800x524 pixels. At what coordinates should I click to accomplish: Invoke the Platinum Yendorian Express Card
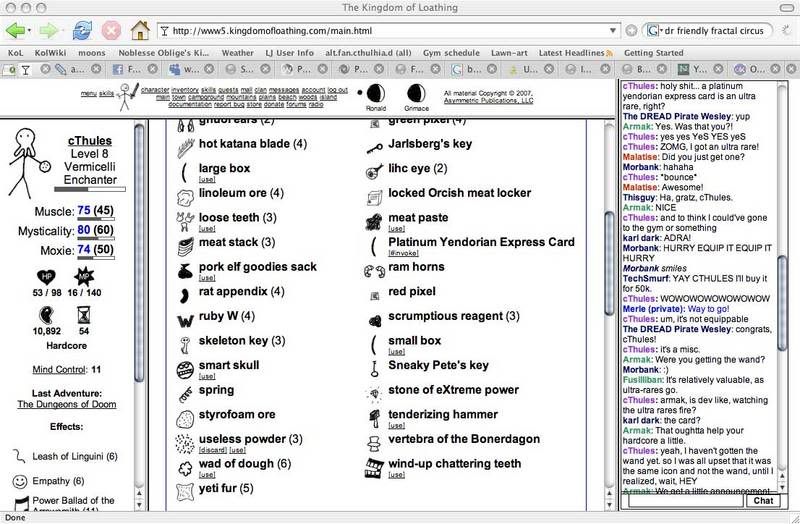(x=403, y=253)
